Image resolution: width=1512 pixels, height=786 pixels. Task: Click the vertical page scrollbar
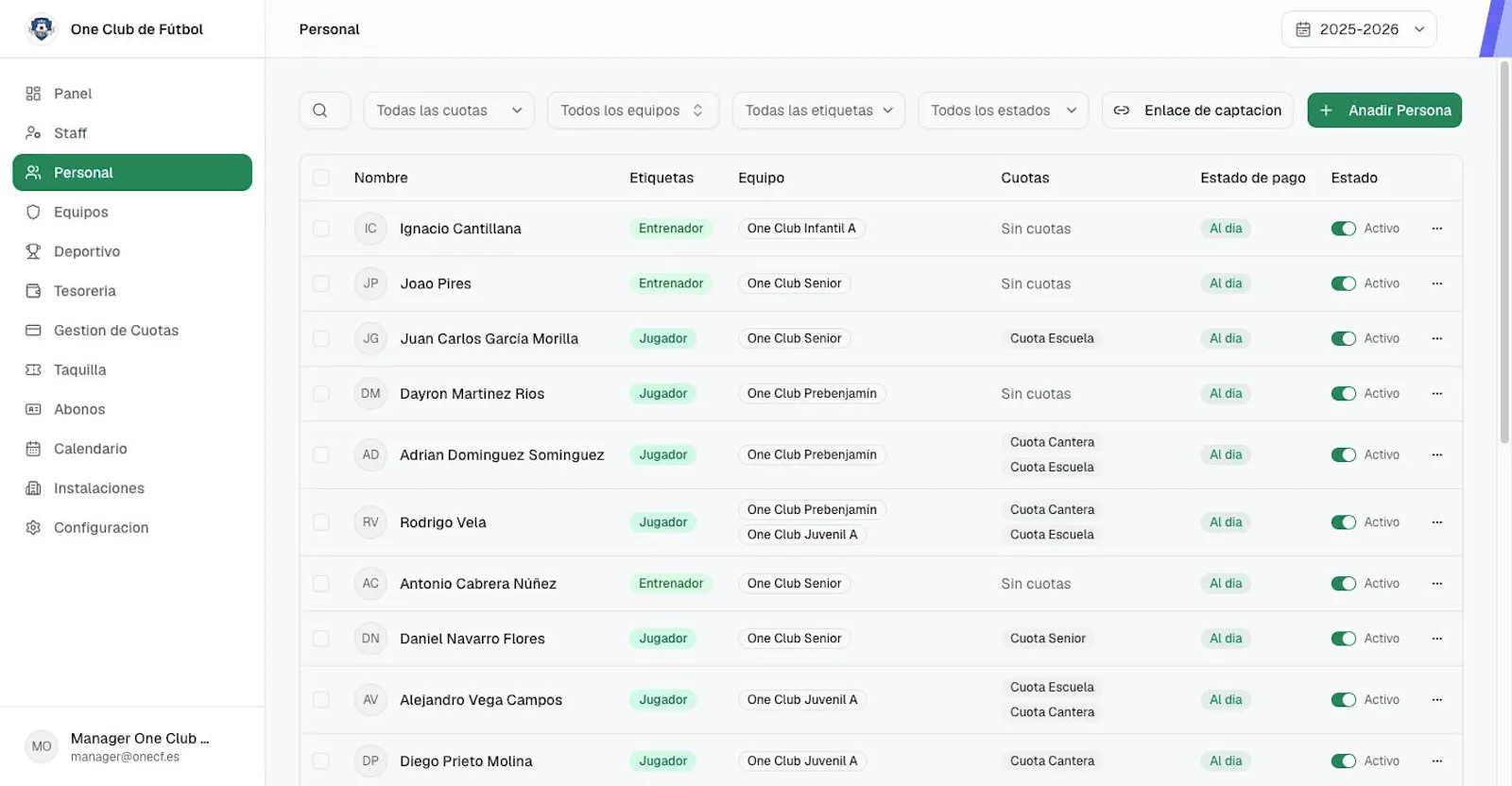click(1504, 251)
